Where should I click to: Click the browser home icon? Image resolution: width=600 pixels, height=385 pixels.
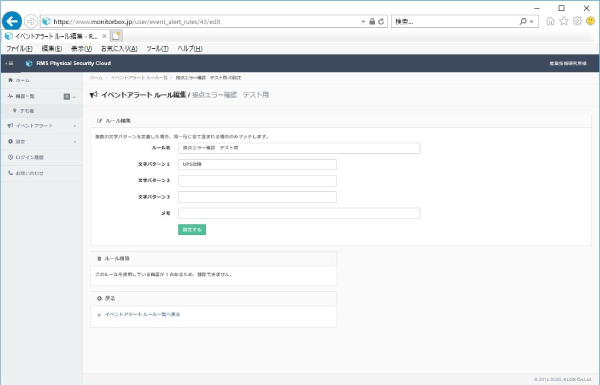[x=550, y=21]
